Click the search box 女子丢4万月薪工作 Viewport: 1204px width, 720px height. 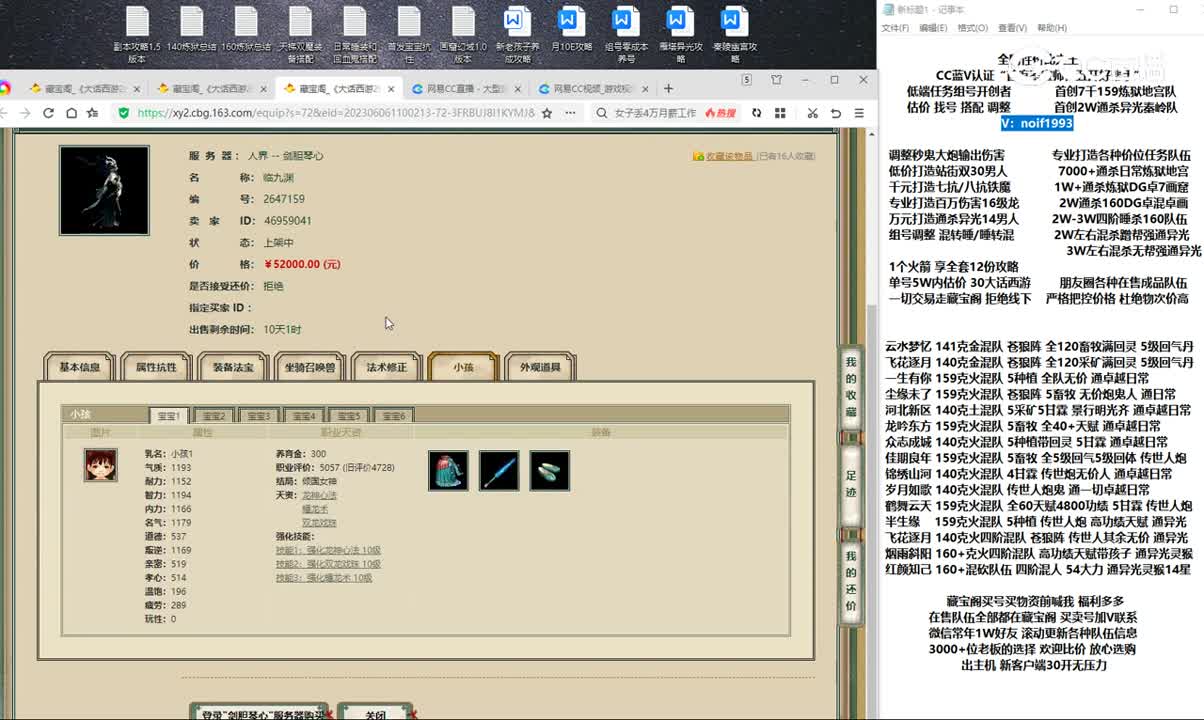655,113
